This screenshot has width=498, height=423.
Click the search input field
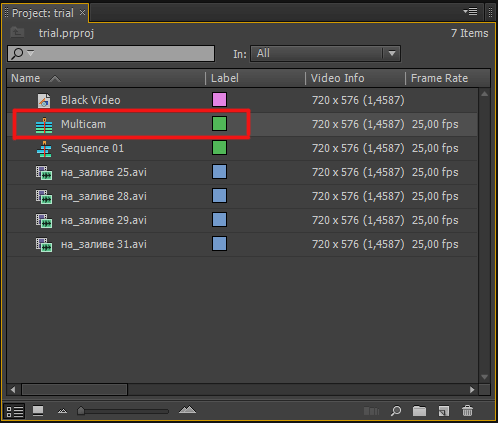tap(111, 53)
